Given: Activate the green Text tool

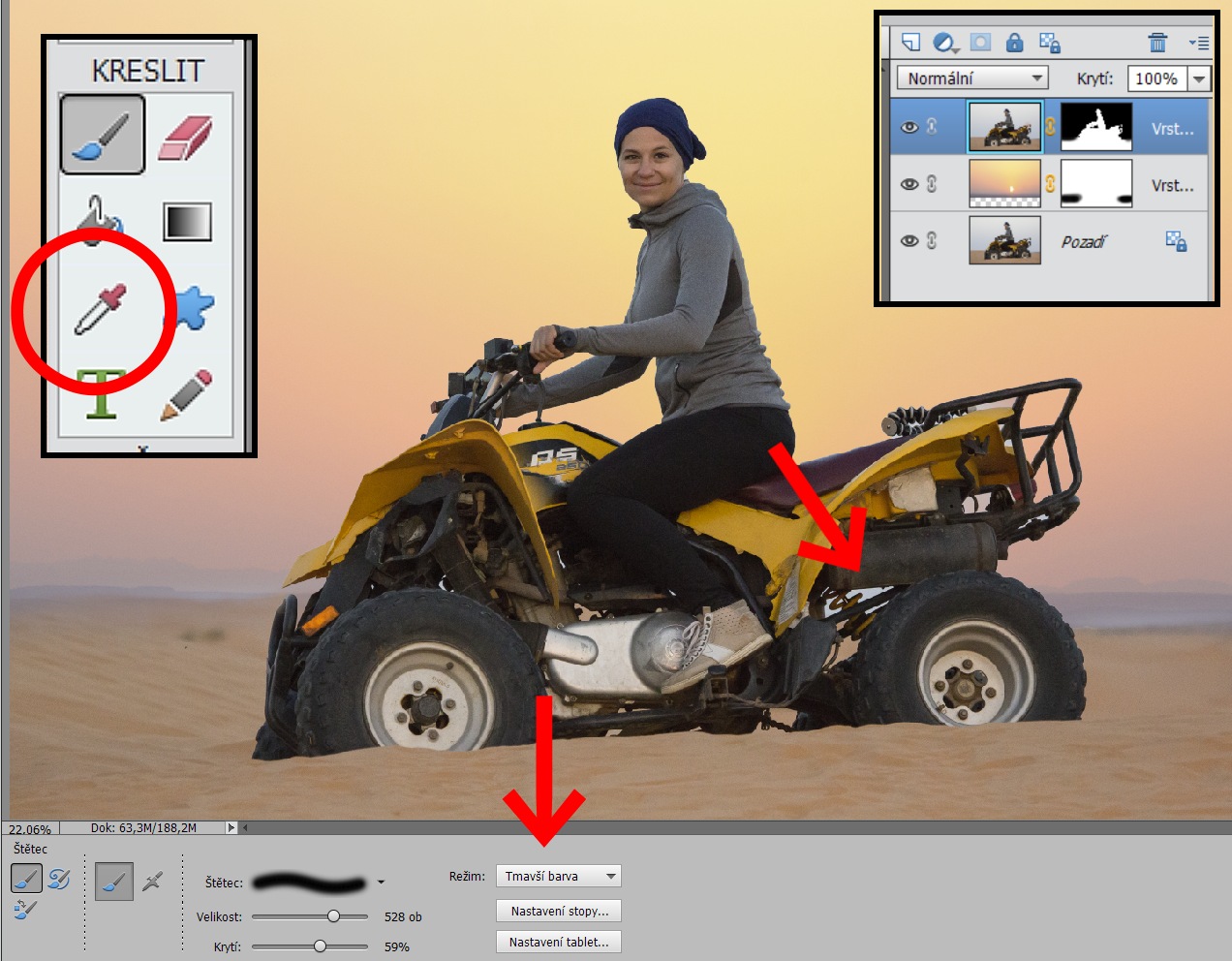Looking at the screenshot, I should tap(101, 394).
